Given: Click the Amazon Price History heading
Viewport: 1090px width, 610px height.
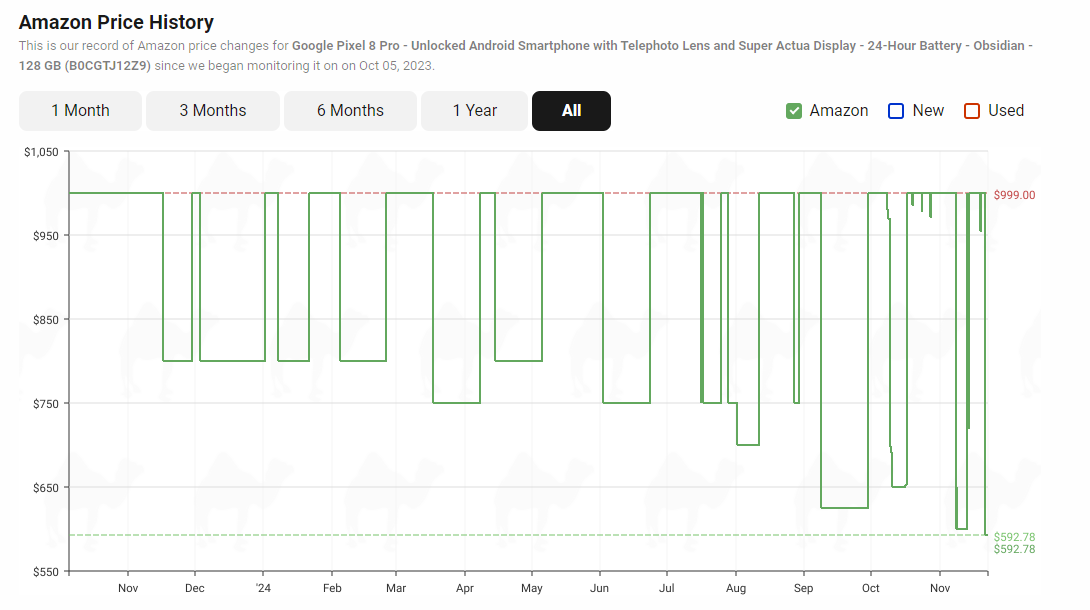Looking at the screenshot, I should click(116, 22).
